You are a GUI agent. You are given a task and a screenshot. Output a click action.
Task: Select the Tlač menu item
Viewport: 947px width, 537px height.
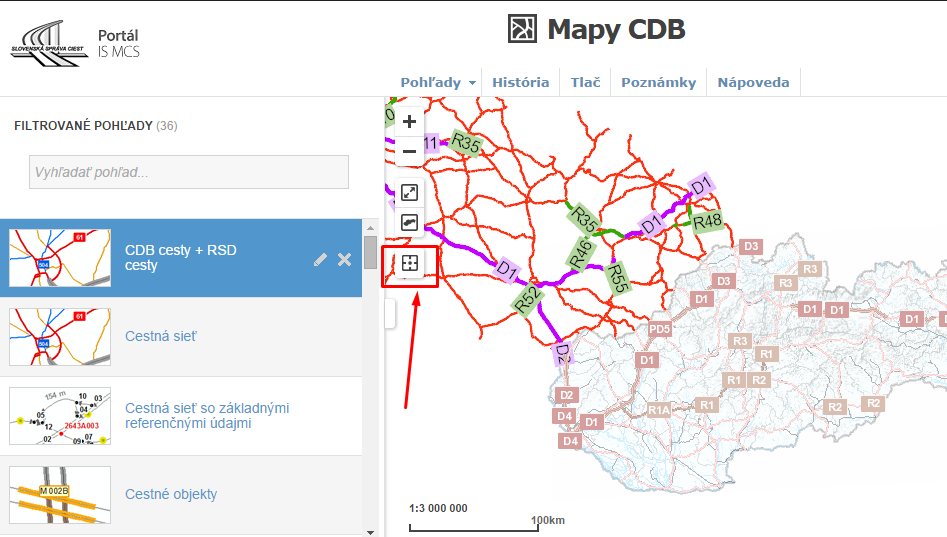[585, 83]
